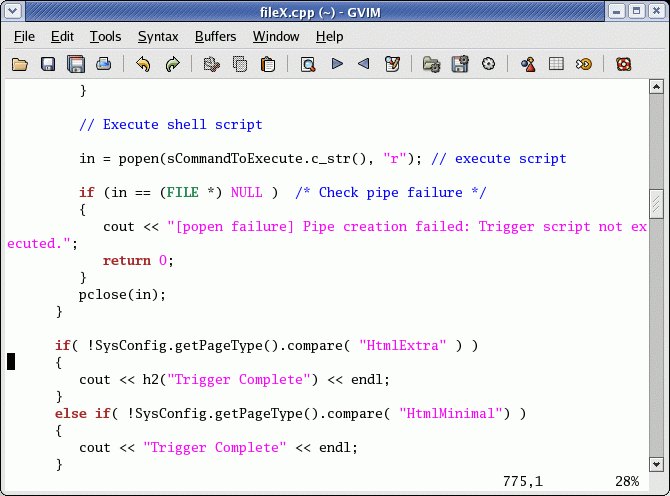The image size is (670, 496).
Task: Click the "HtmlExtra" string literal
Action: (403, 346)
